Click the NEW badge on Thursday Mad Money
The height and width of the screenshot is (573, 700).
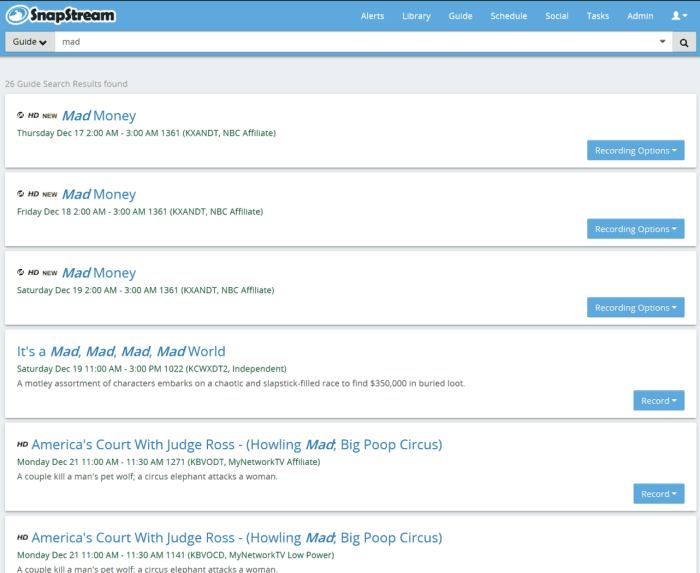pos(50,116)
